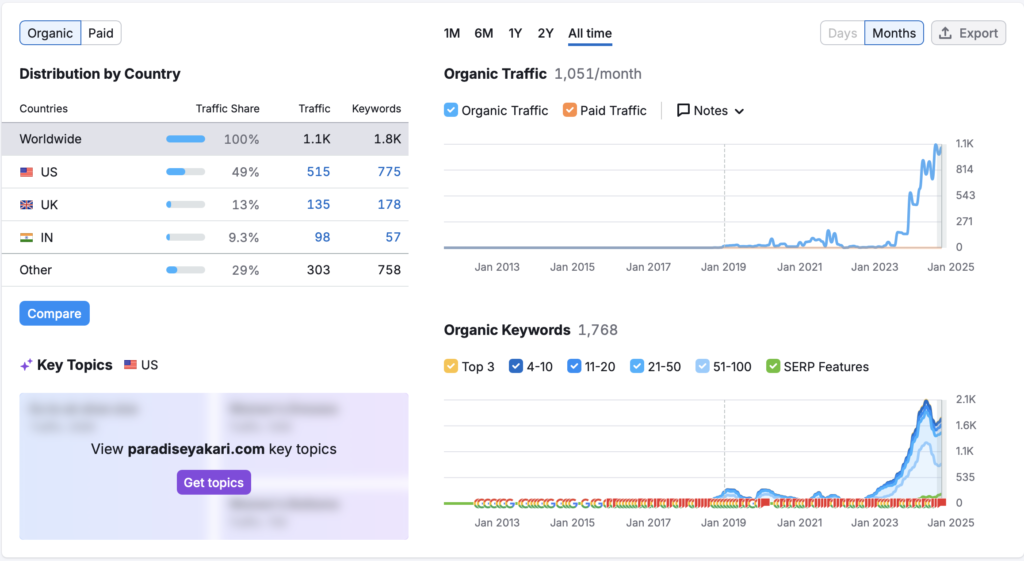1024x561 pixels.
Task: Select the 6M time range
Action: coord(484,33)
